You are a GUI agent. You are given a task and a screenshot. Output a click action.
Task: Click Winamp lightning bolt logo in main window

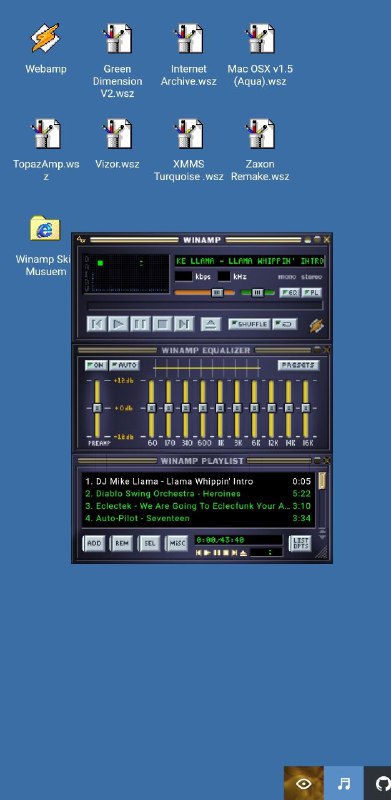[317, 325]
